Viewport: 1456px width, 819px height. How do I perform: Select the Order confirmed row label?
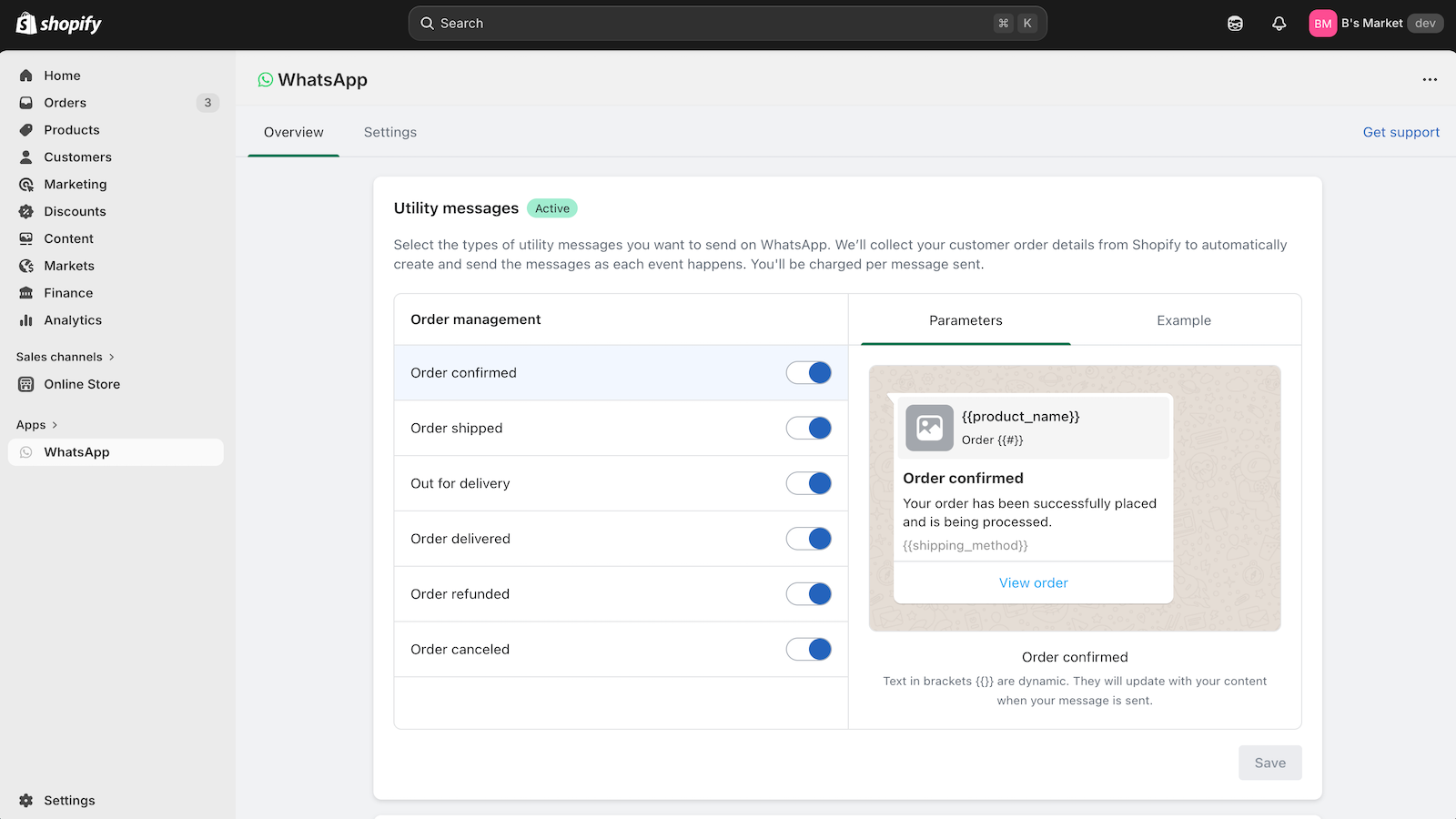pos(463,373)
